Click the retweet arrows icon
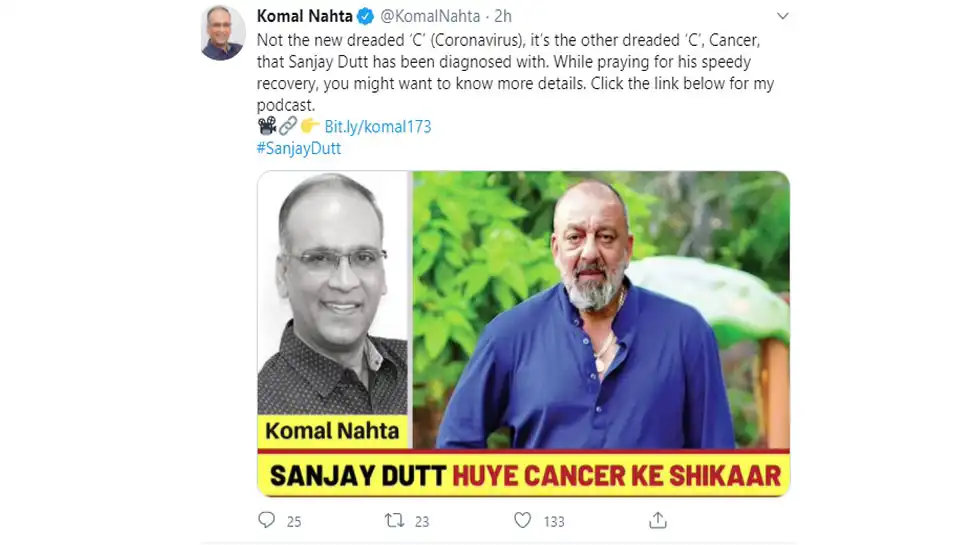Viewport: 970px width, 545px height. tap(395, 520)
